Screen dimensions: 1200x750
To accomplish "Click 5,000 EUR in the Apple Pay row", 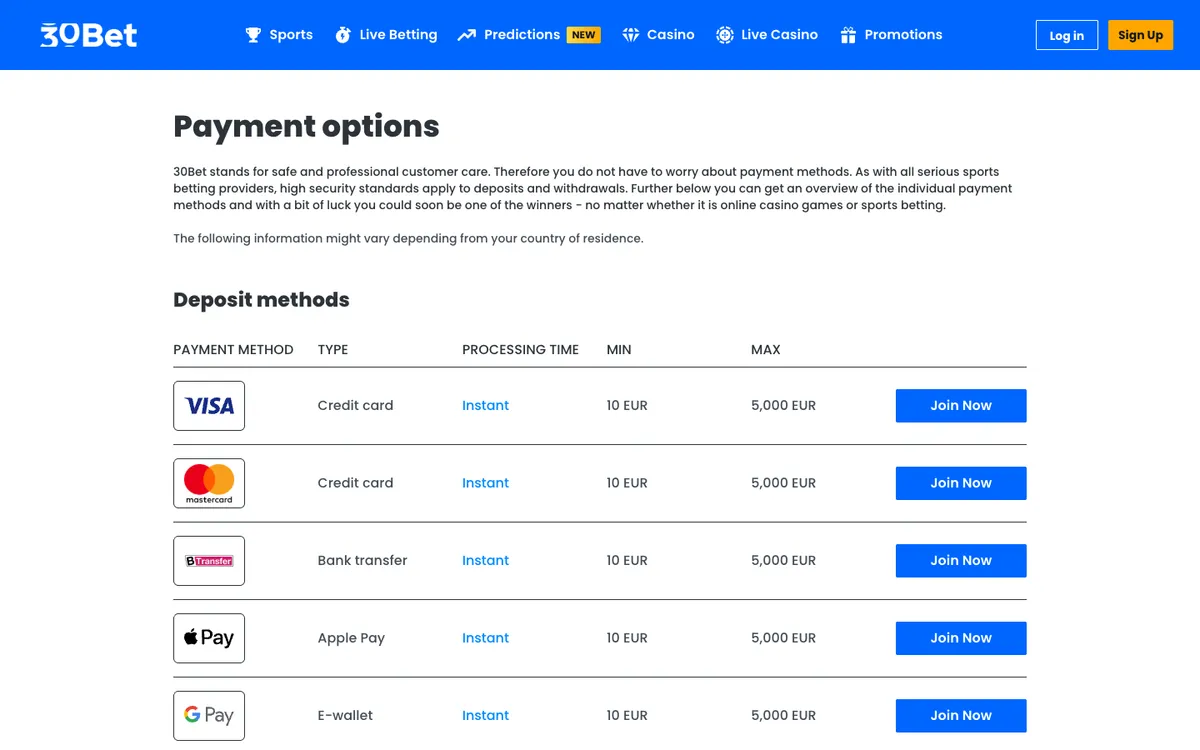I will click(x=783, y=638).
